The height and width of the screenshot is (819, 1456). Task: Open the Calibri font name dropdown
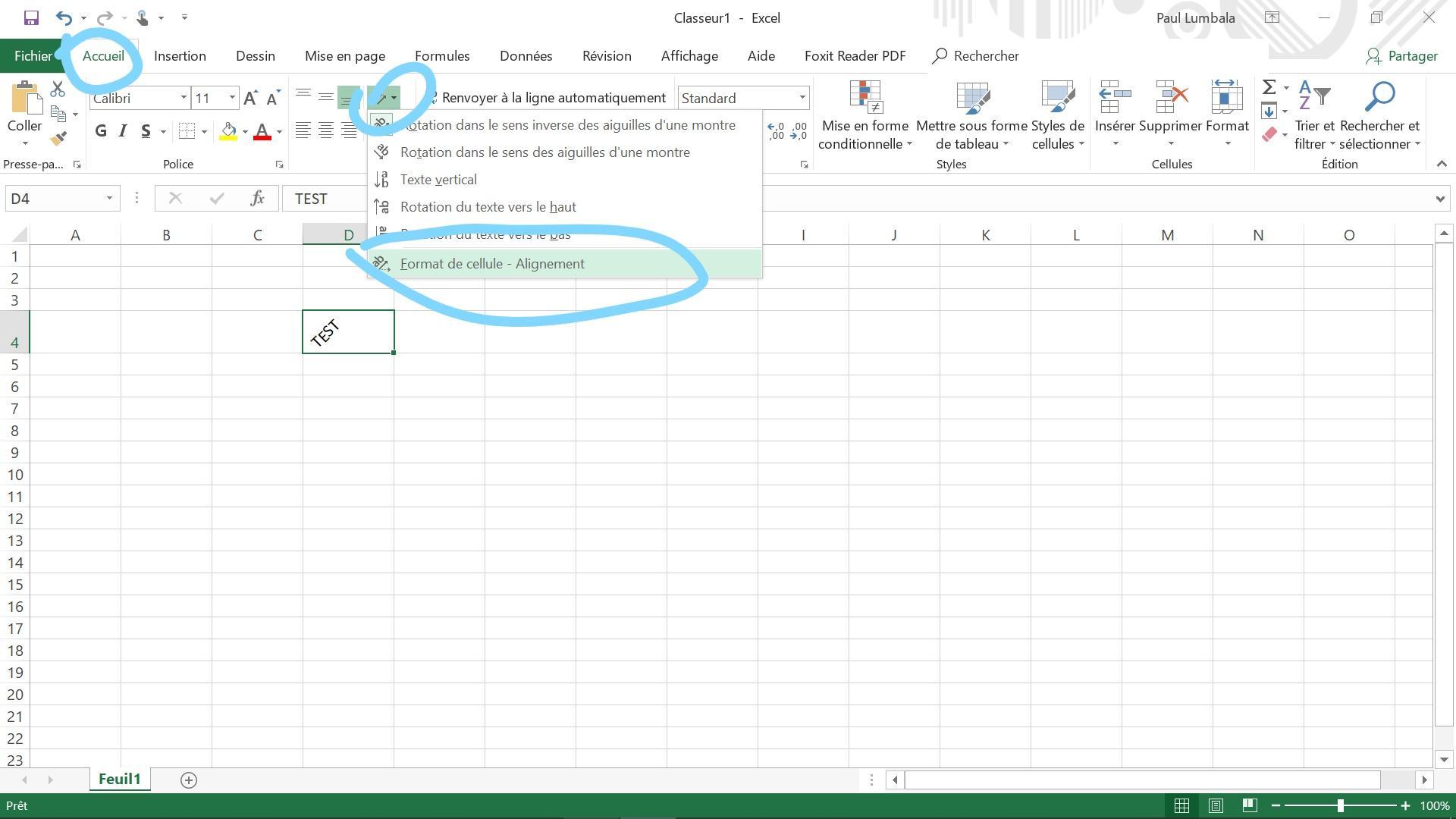pyautogui.click(x=183, y=98)
